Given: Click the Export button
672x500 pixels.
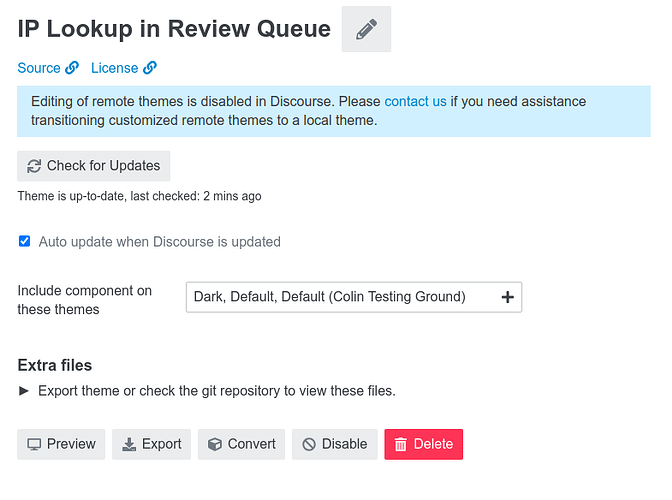Looking at the screenshot, I should (151, 444).
